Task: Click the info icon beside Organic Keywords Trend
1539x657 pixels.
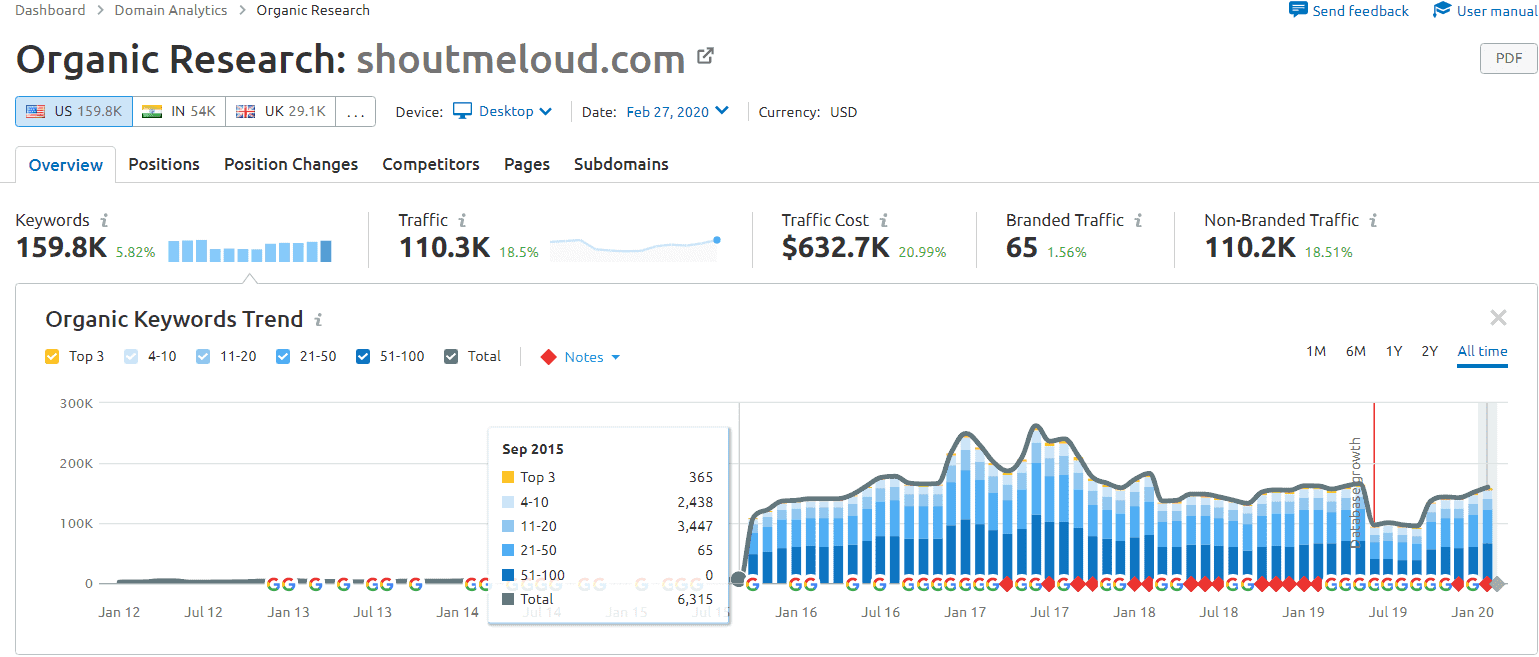Action: point(318,320)
